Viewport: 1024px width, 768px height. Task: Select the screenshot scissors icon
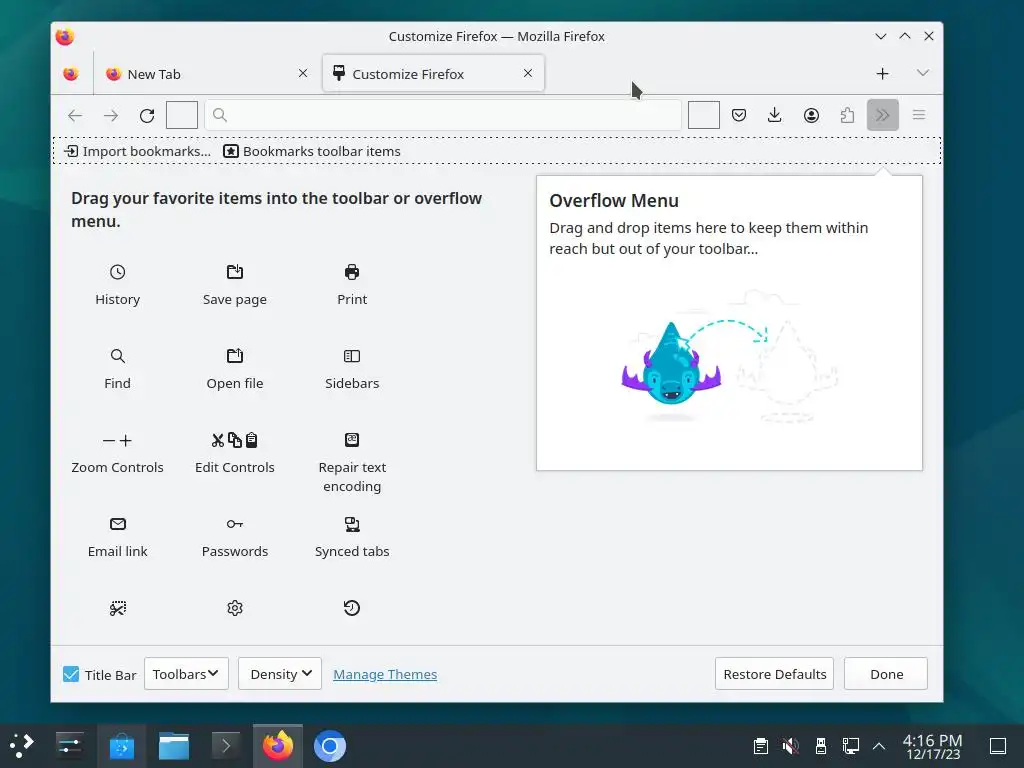118,608
